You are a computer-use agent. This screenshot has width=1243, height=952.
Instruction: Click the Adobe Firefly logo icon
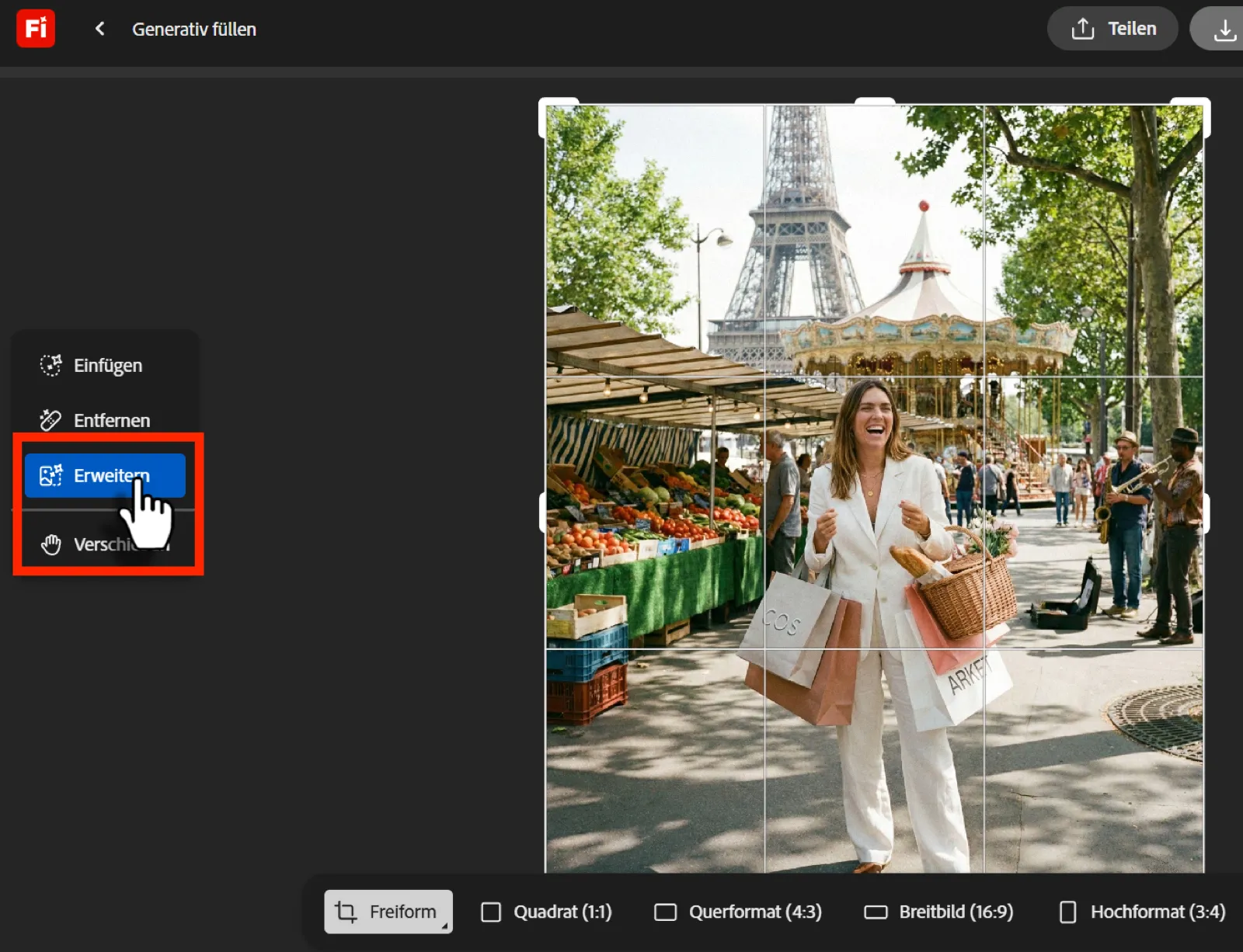(x=36, y=29)
